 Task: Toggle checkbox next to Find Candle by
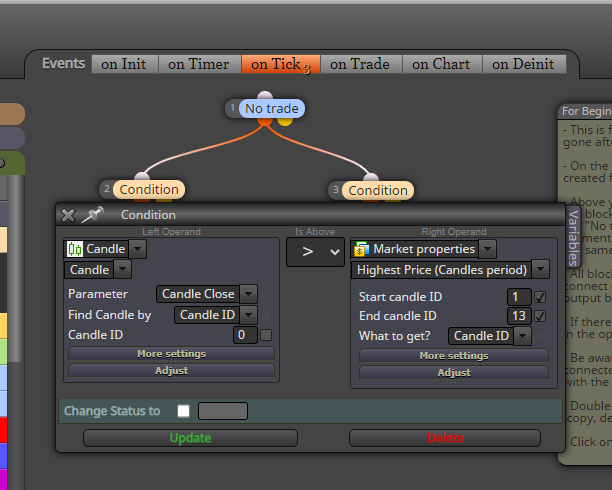pyautogui.click(x=266, y=315)
